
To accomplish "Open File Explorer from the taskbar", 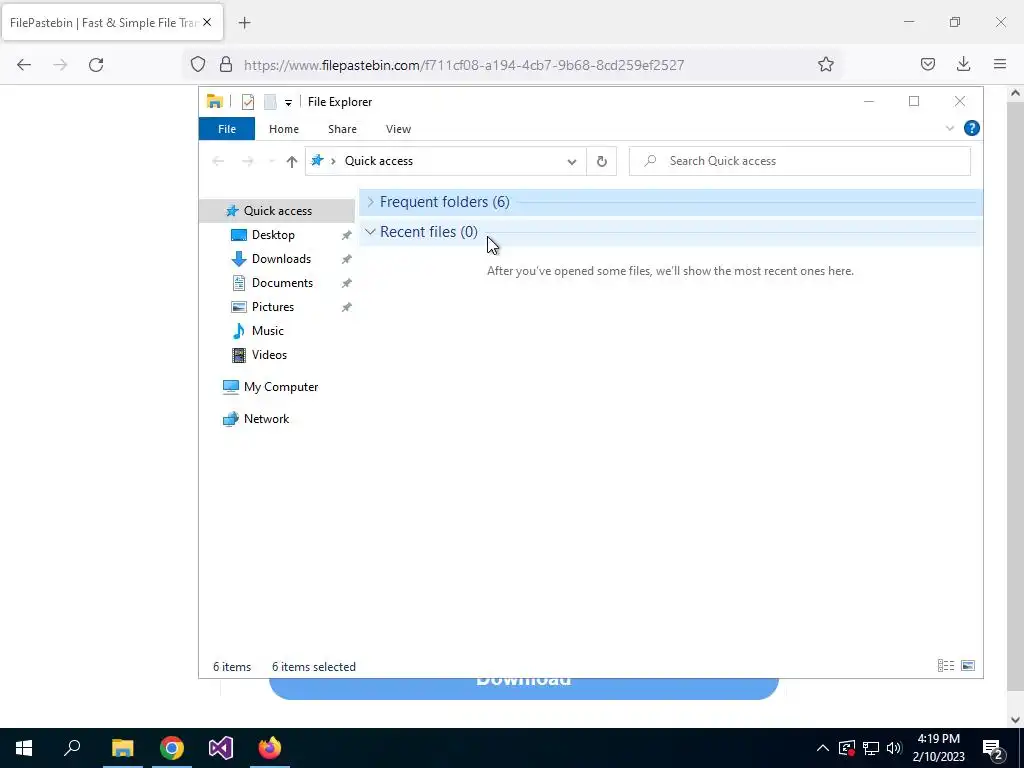I will [x=122, y=748].
